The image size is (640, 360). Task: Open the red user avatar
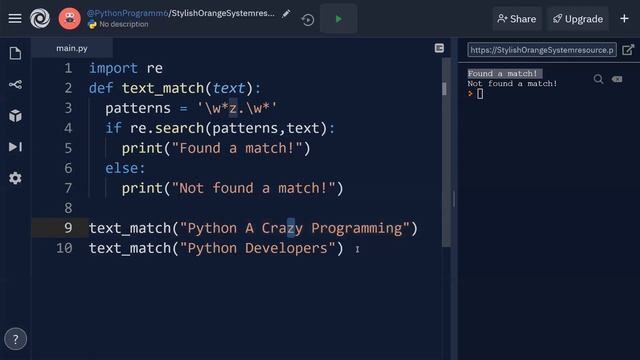click(69, 18)
